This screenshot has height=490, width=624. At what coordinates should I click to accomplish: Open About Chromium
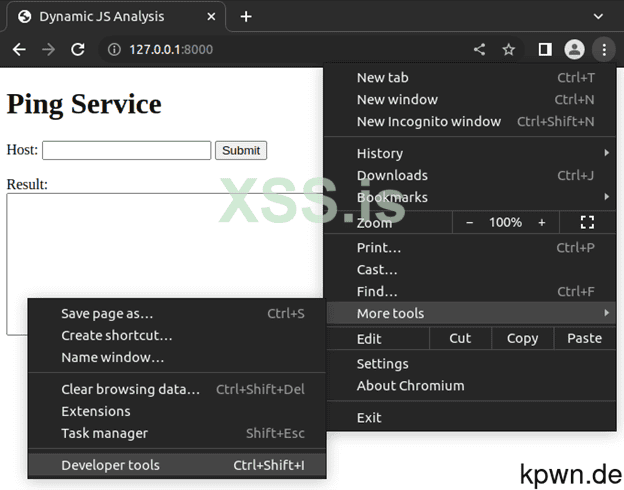[x=470, y=386]
